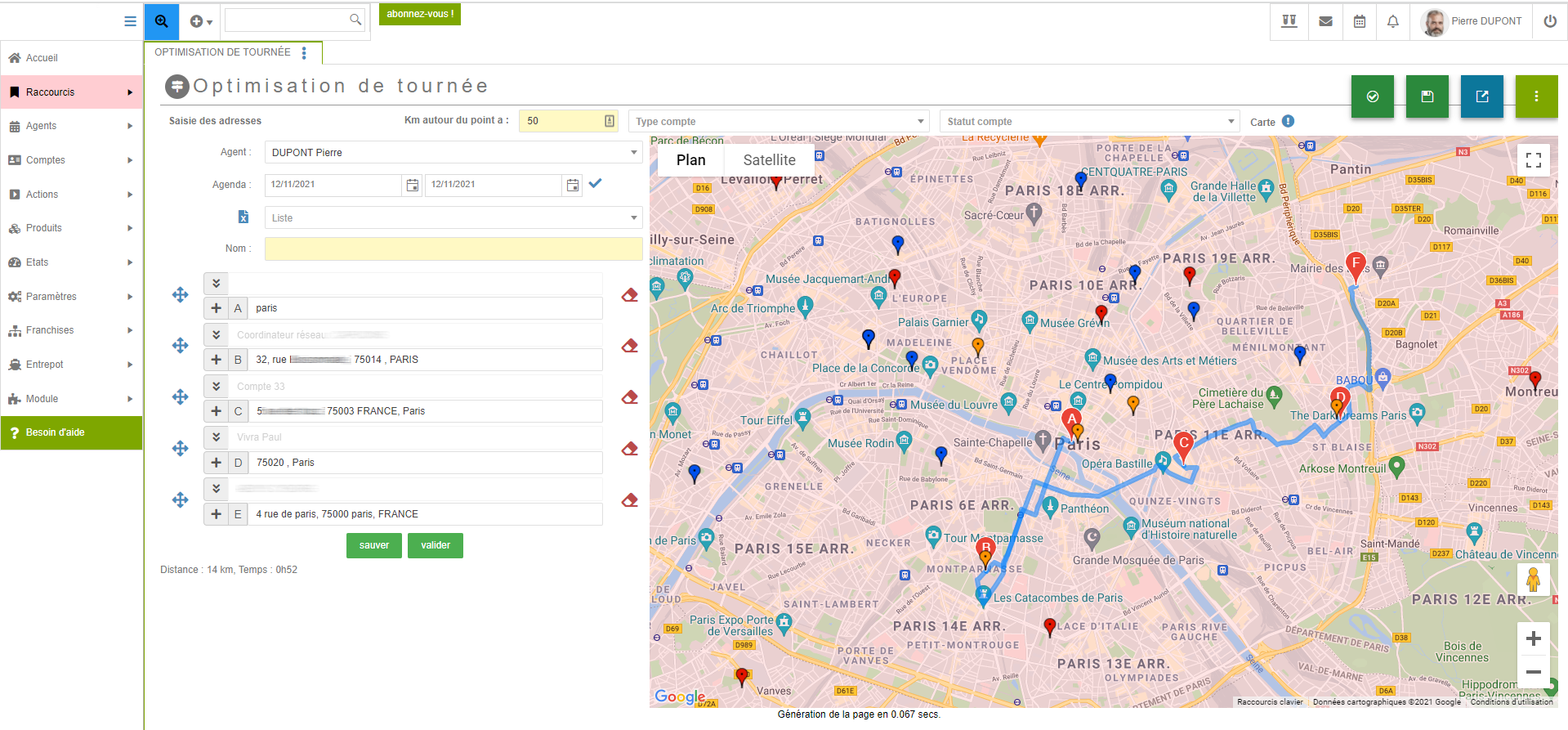
Task: Click the power logout icon
Action: tap(1550, 21)
